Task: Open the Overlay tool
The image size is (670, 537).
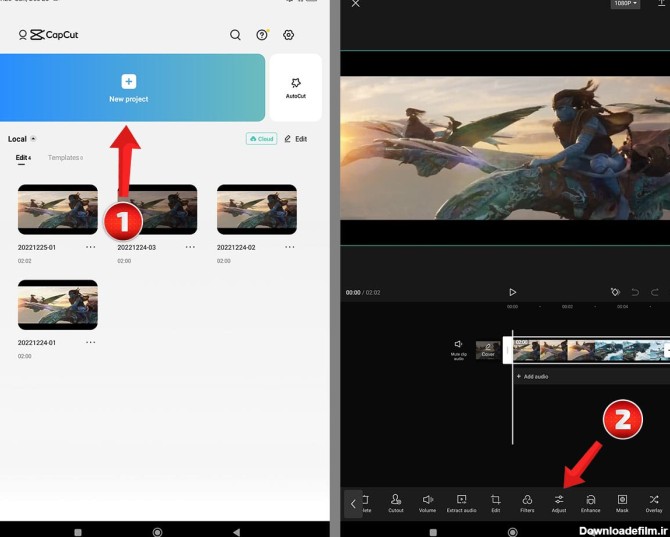Action: pos(653,502)
